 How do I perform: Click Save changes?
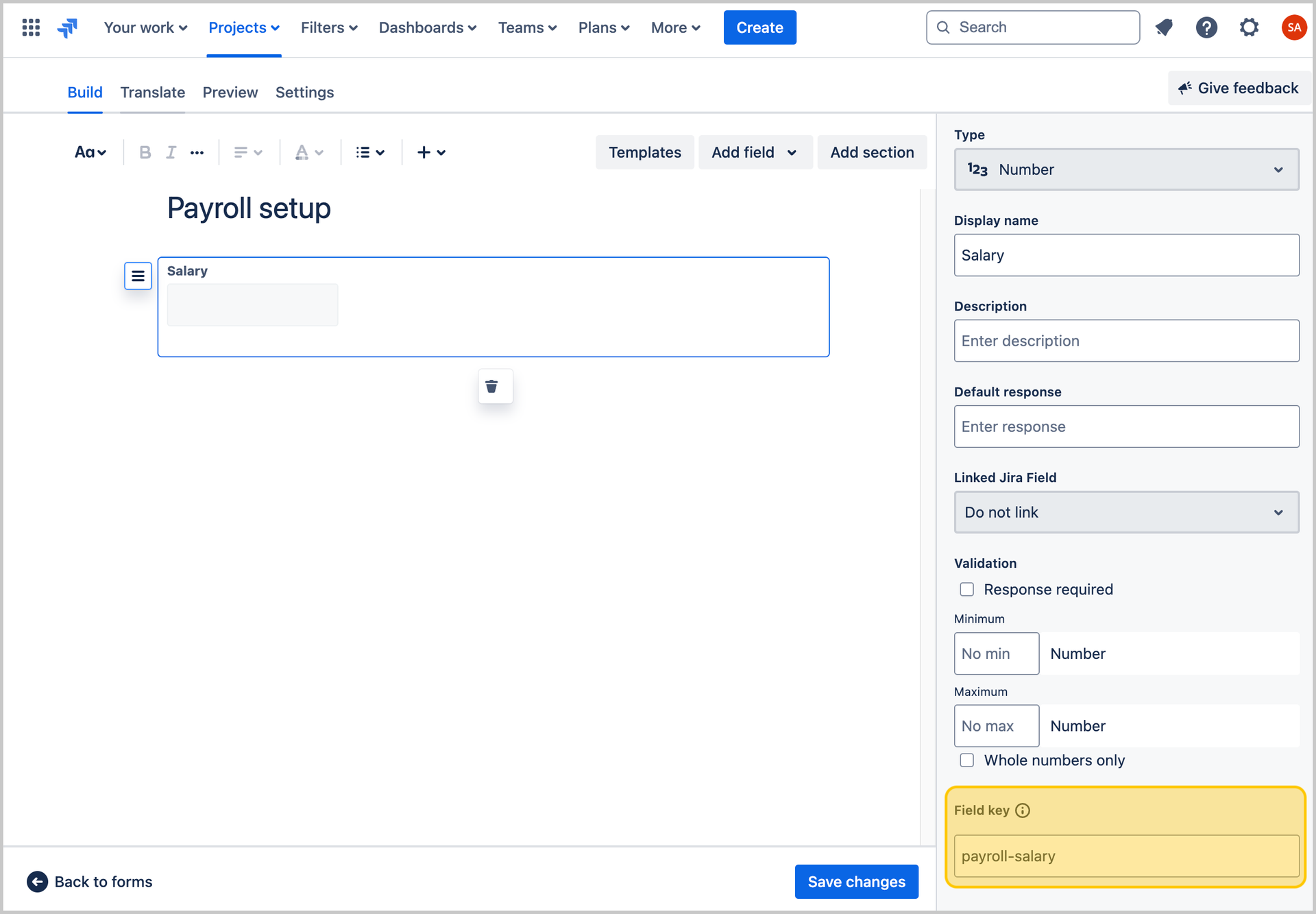[856, 881]
